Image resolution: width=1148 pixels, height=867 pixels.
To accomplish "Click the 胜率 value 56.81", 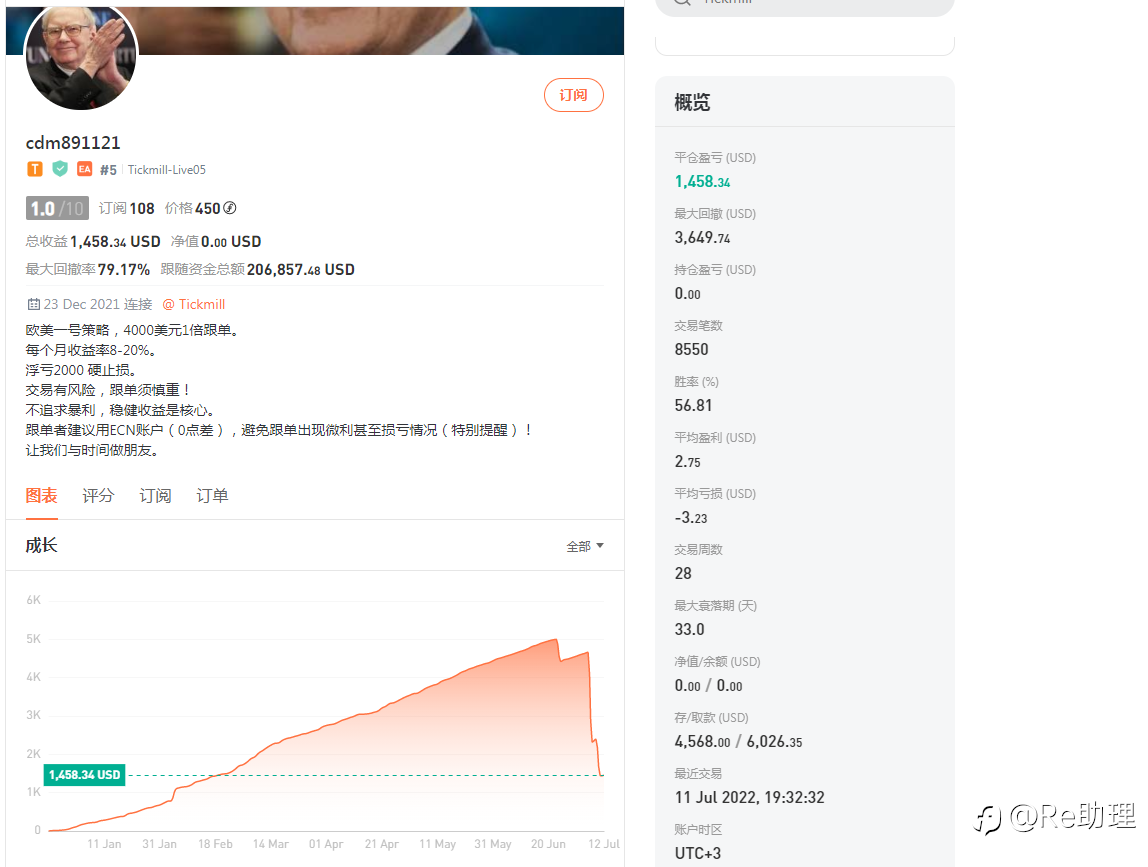I will (x=693, y=405).
